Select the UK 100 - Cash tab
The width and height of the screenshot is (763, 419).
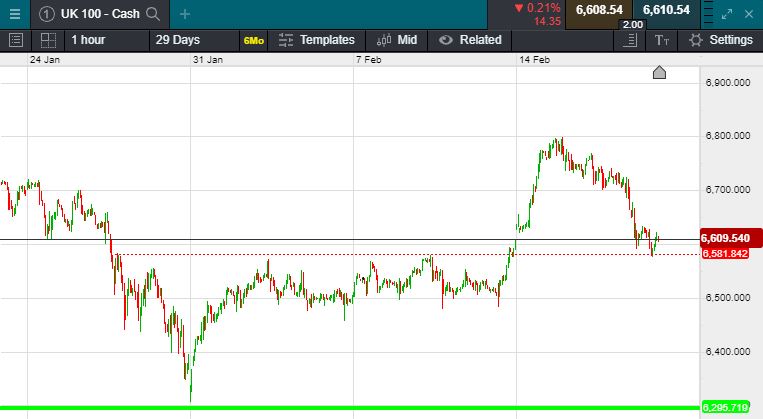tap(97, 13)
